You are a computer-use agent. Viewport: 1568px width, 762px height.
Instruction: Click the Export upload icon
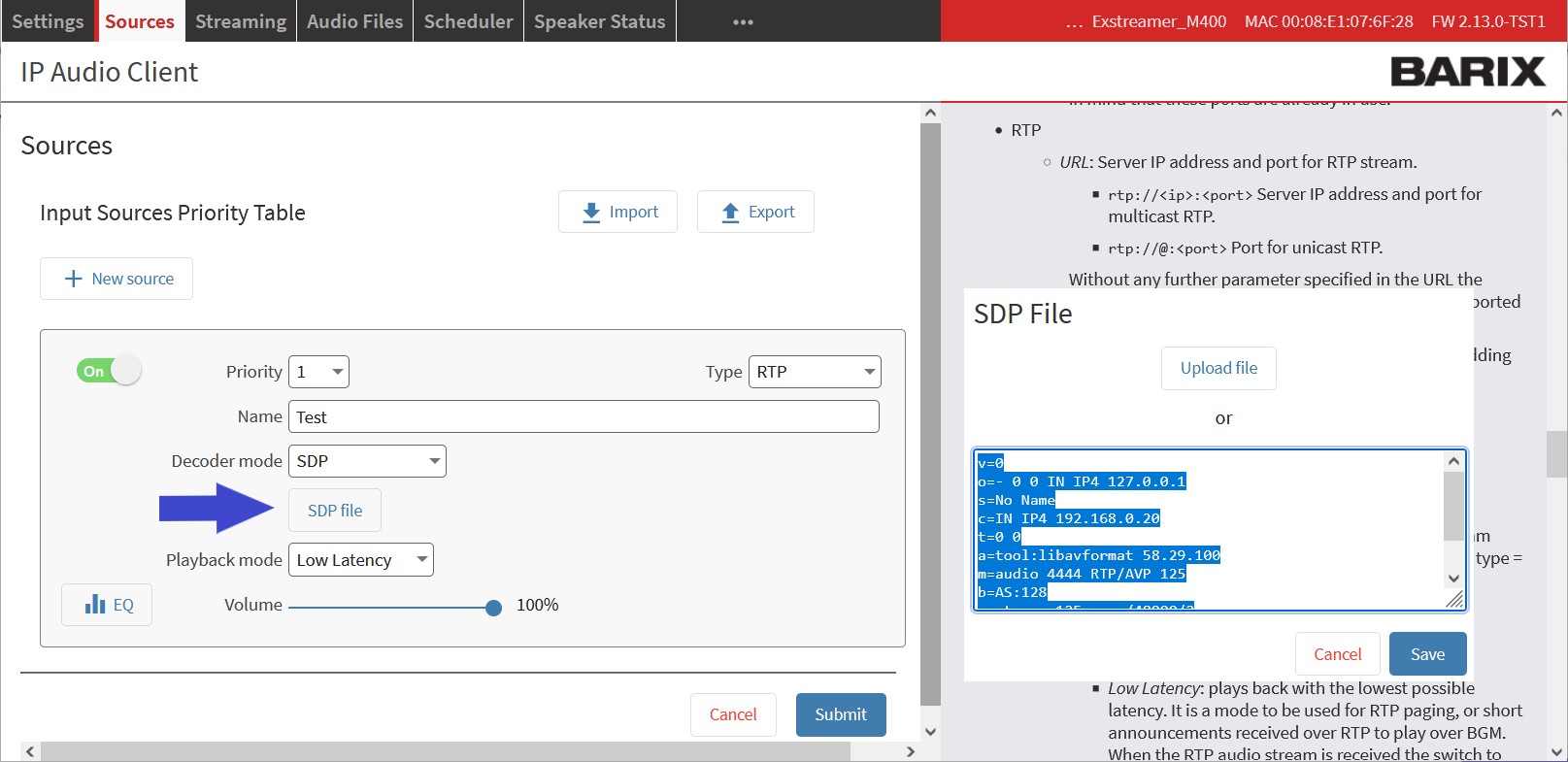730,213
